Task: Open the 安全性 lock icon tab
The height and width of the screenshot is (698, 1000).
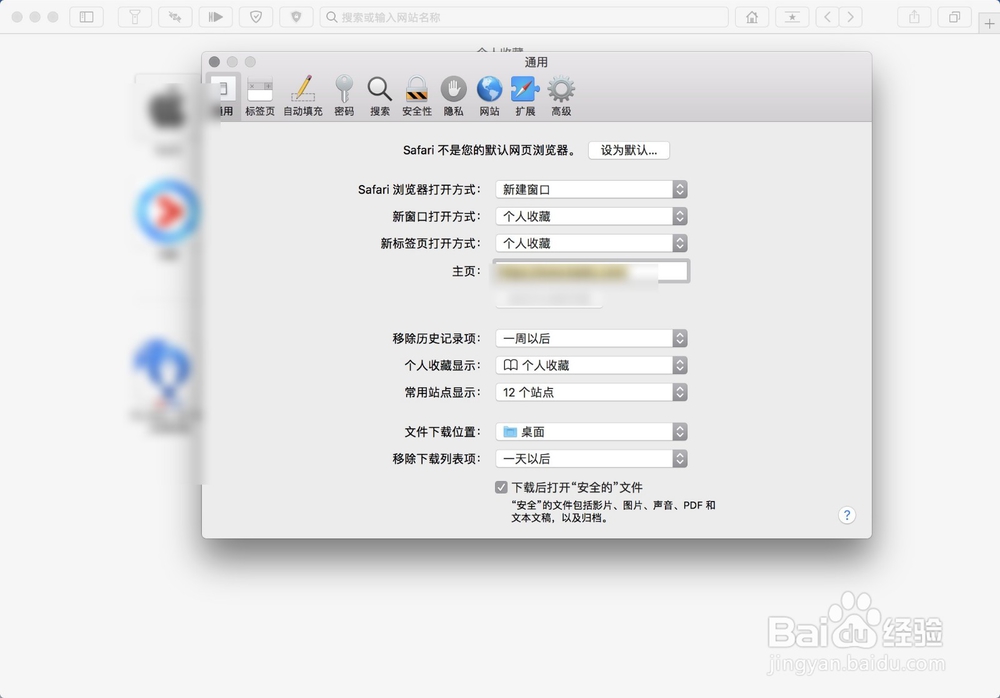Action: 416,96
